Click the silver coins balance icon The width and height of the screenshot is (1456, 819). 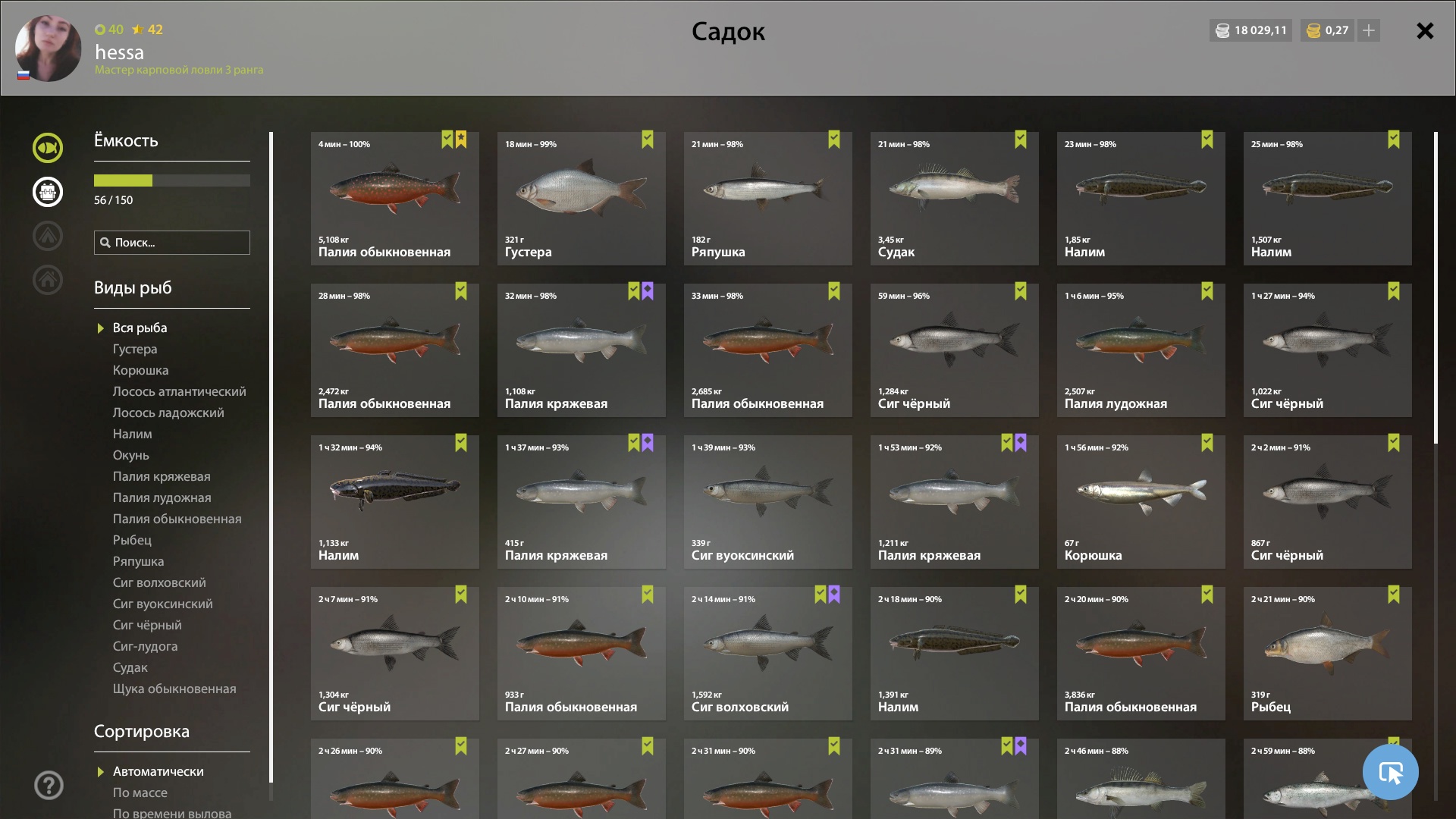tap(1222, 30)
